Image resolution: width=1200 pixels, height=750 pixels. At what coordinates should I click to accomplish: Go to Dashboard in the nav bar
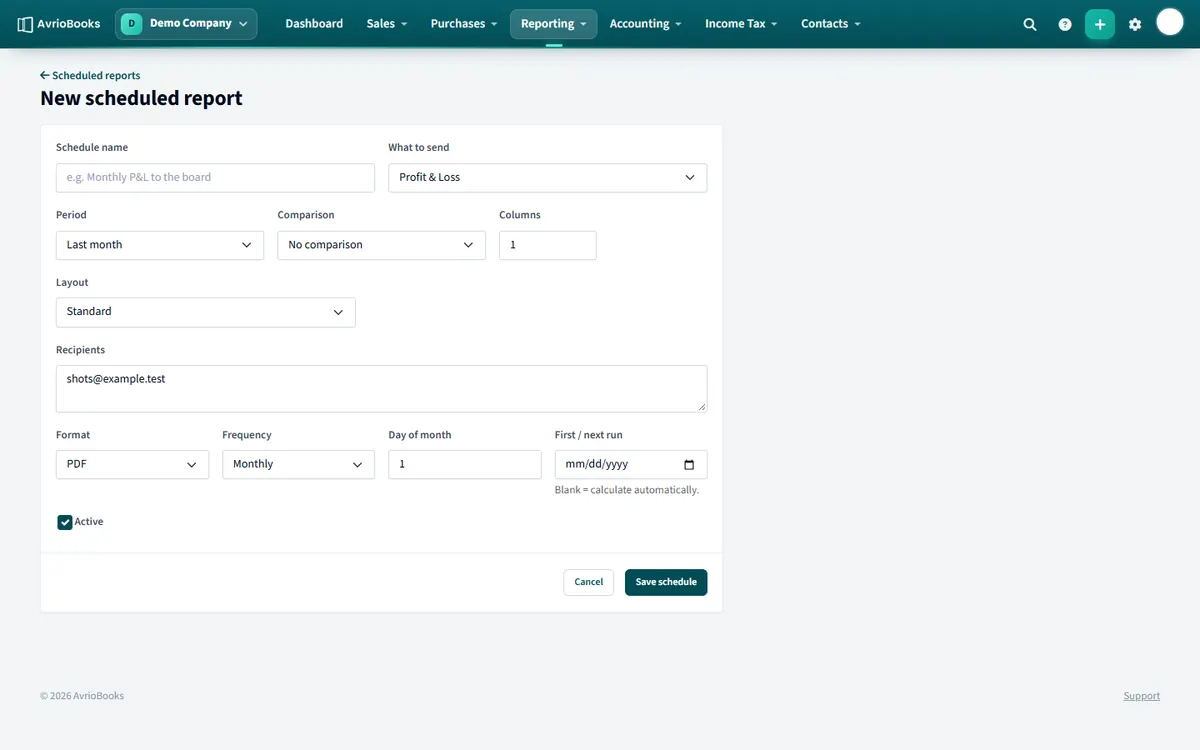314,24
